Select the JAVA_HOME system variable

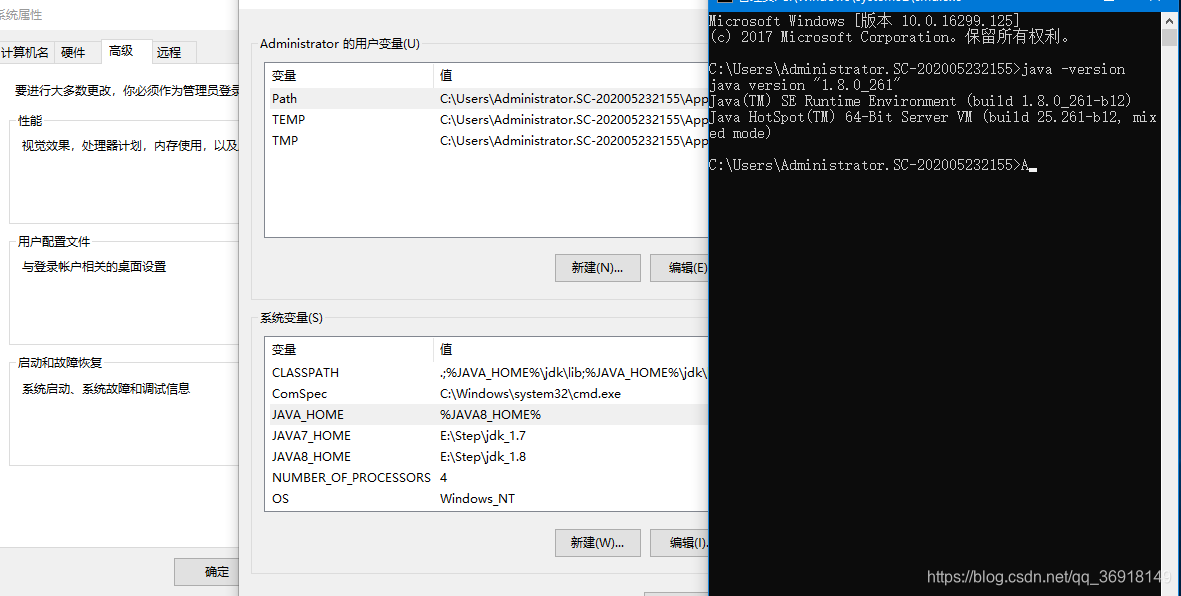coord(487,415)
